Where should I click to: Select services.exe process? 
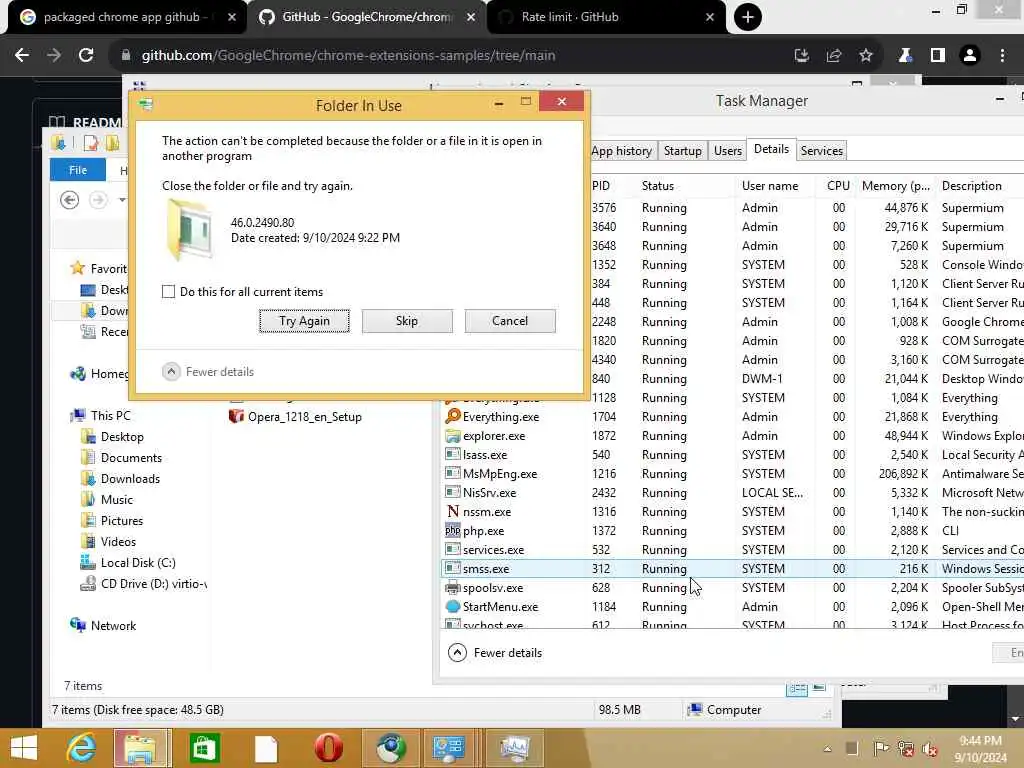tap(493, 550)
